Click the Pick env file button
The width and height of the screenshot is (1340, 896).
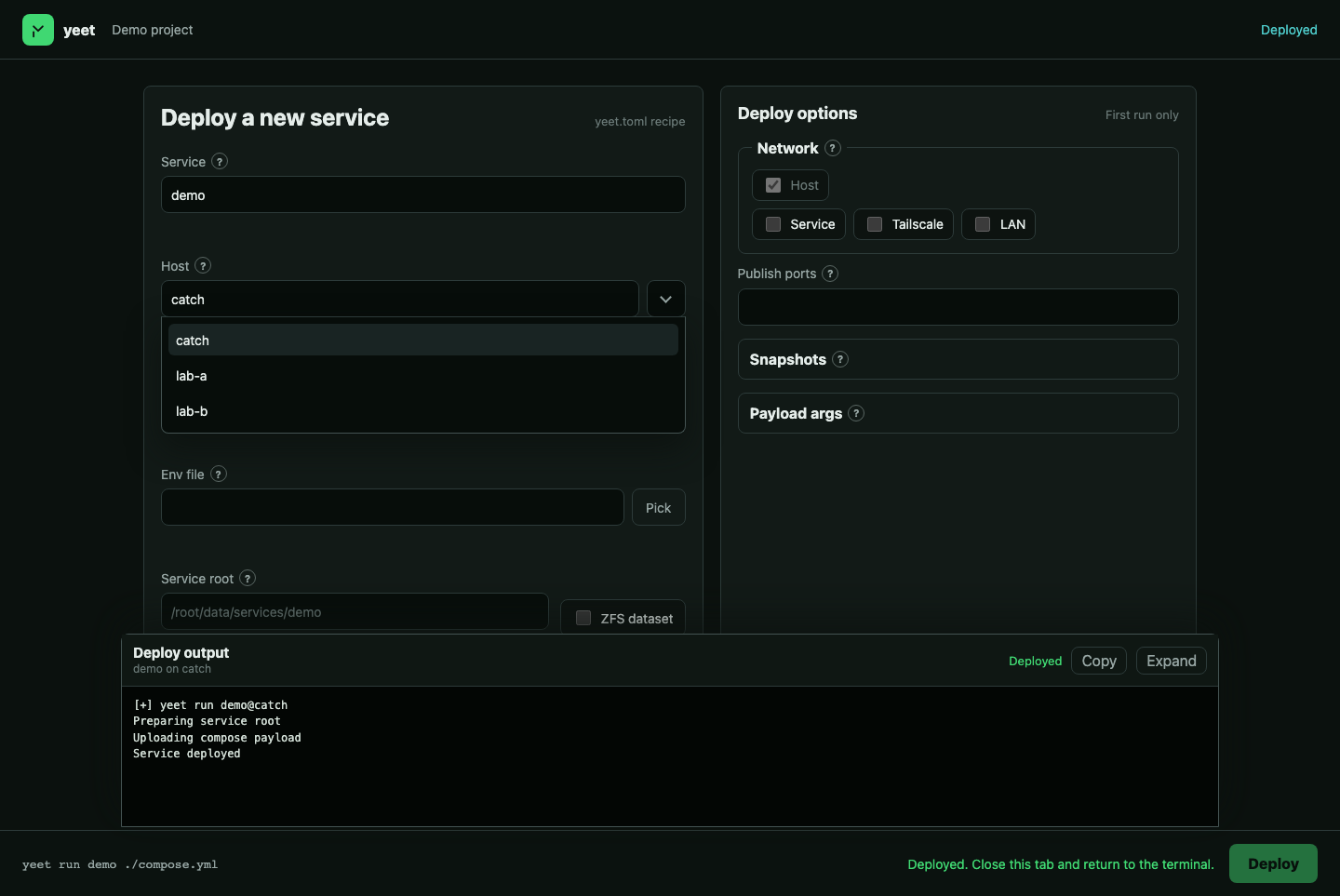pos(659,508)
